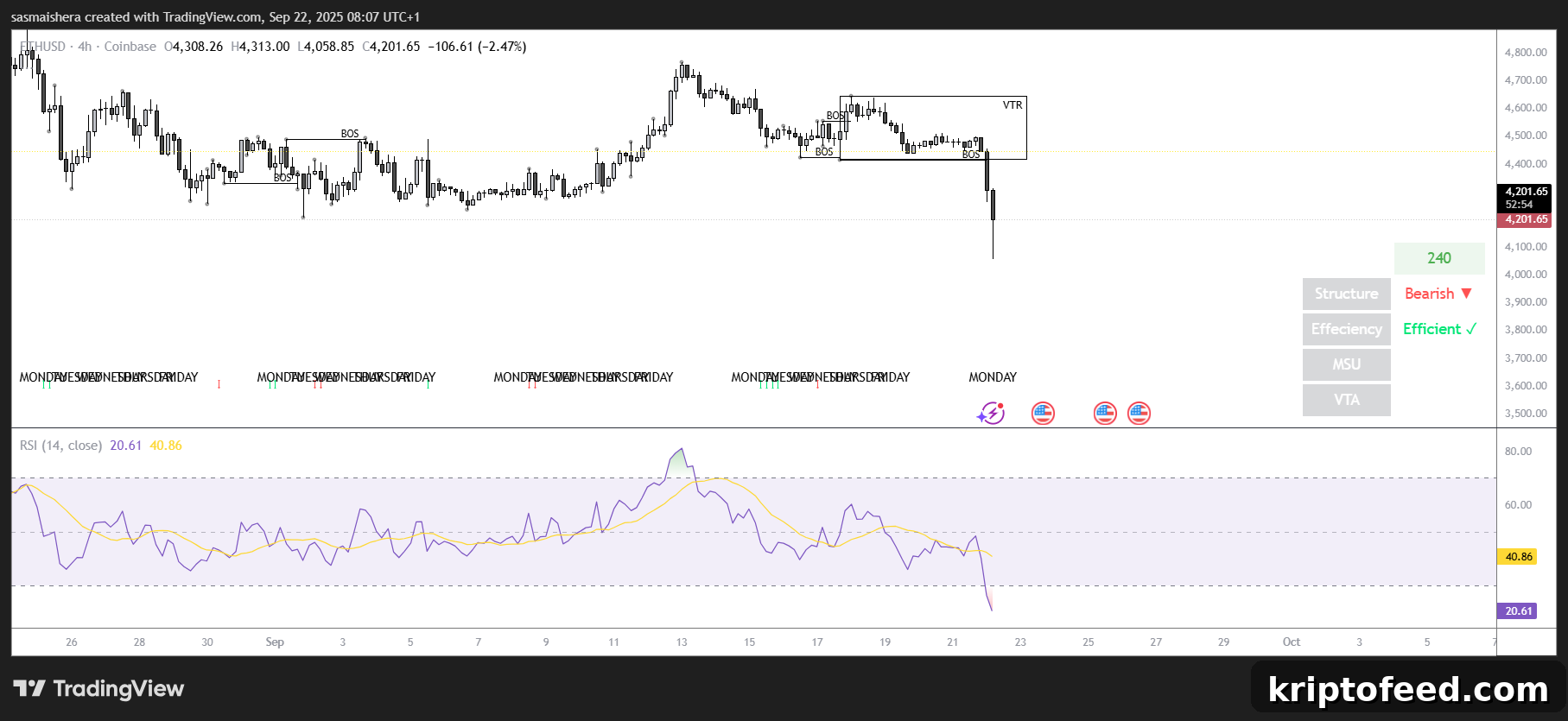Click the 4,000.00 price axis label
Screen dimensions: 1568x721
pos(1526,275)
